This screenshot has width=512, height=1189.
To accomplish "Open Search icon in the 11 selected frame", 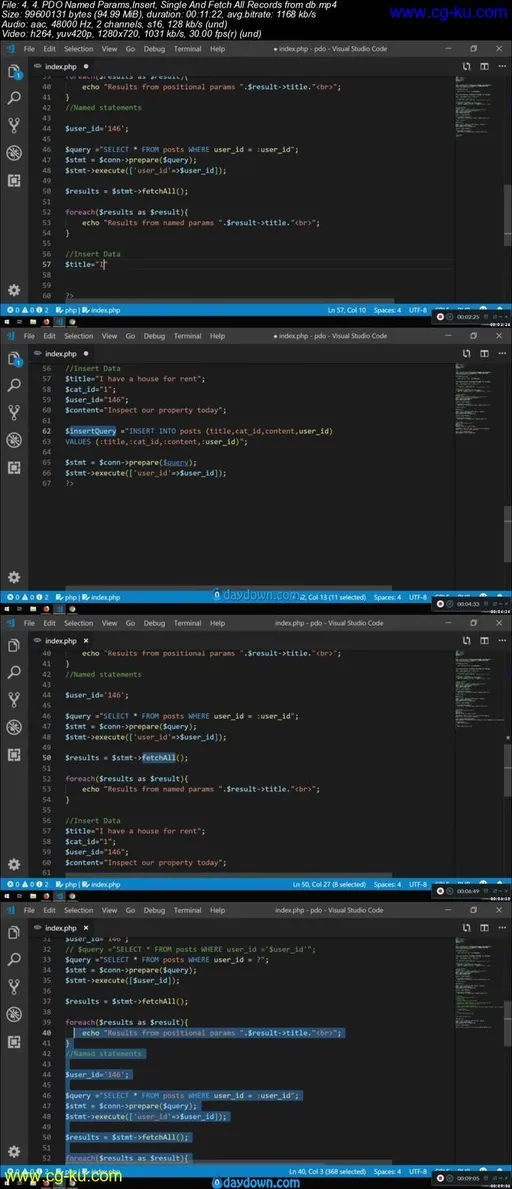I will (14, 385).
